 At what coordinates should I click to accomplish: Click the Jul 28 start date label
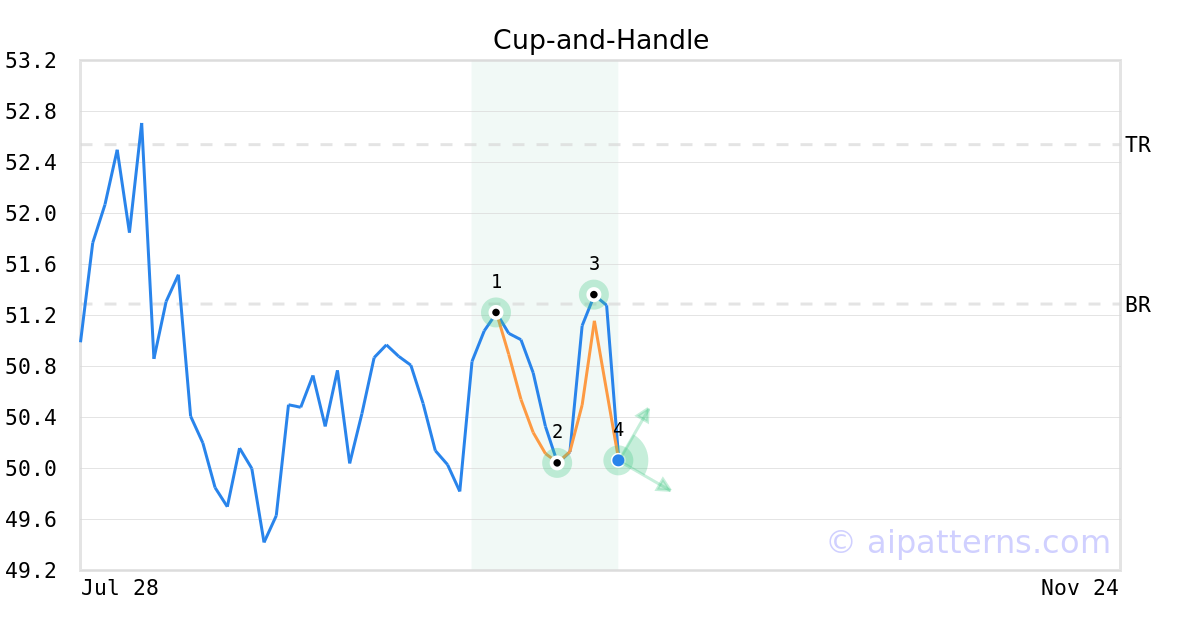(x=120, y=588)
